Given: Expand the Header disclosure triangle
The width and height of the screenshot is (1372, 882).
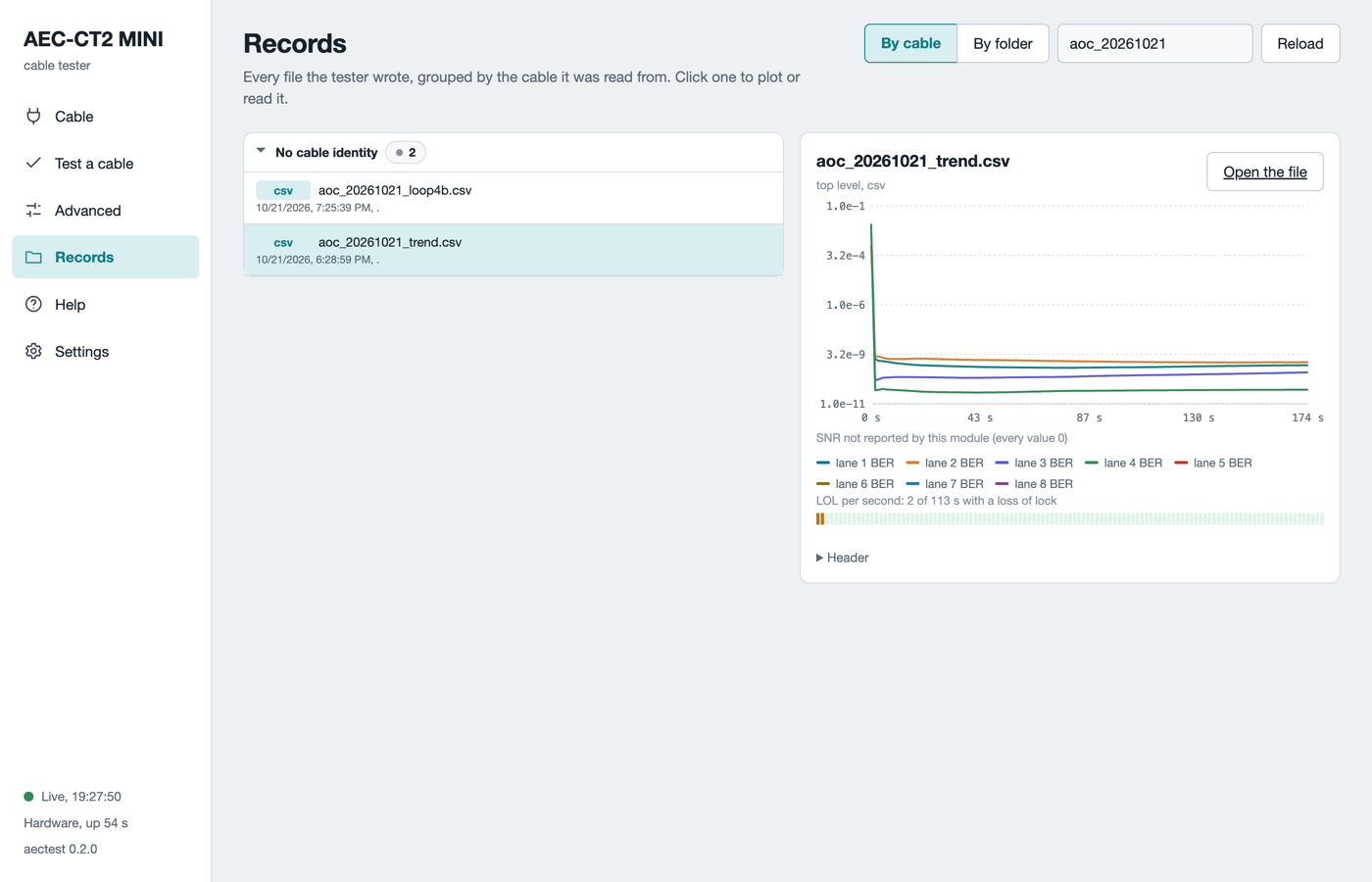Looking at the screenshot, I should [819, 558].
